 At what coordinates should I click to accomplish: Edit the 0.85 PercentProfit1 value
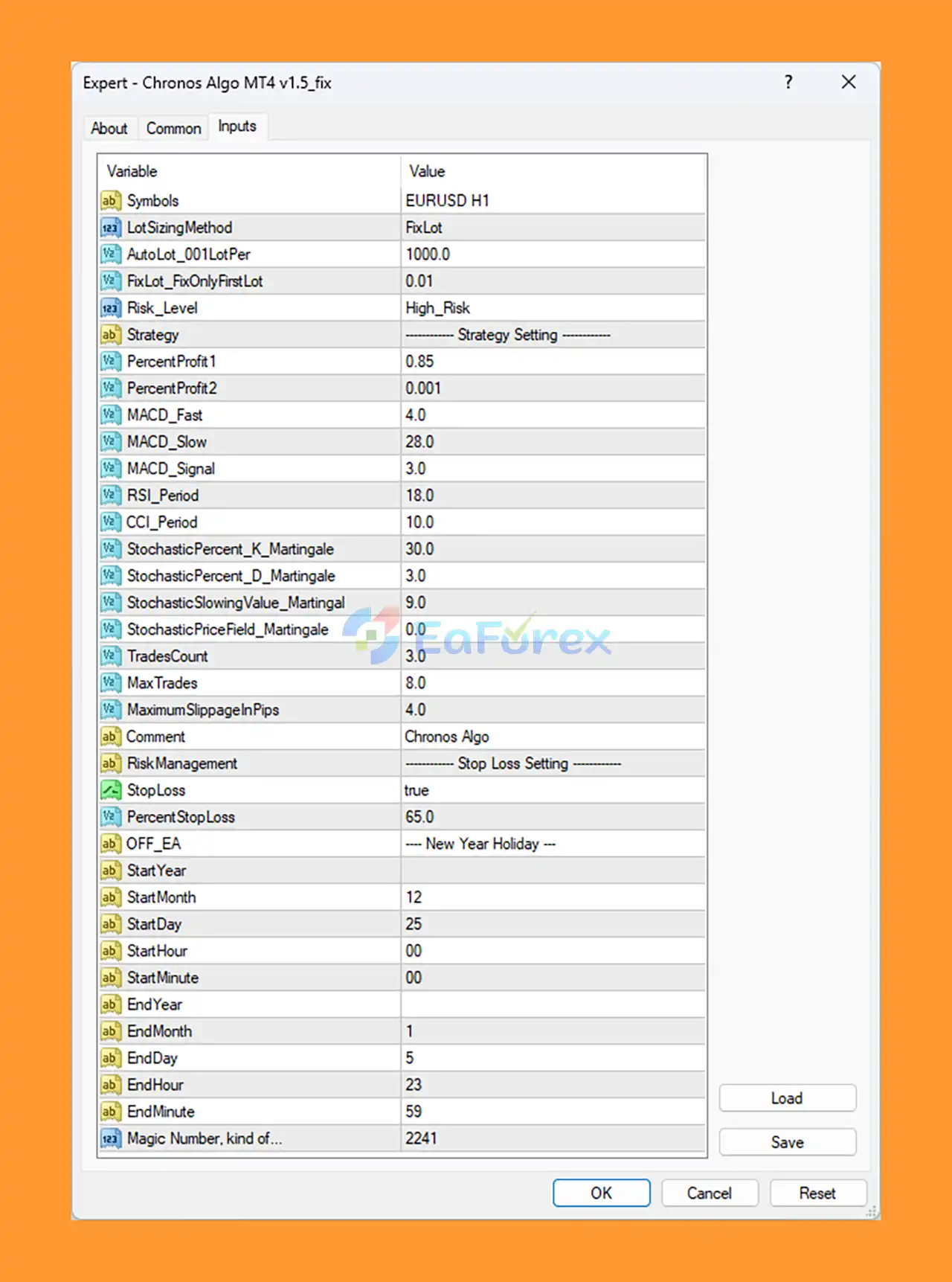tap(553, 362)
